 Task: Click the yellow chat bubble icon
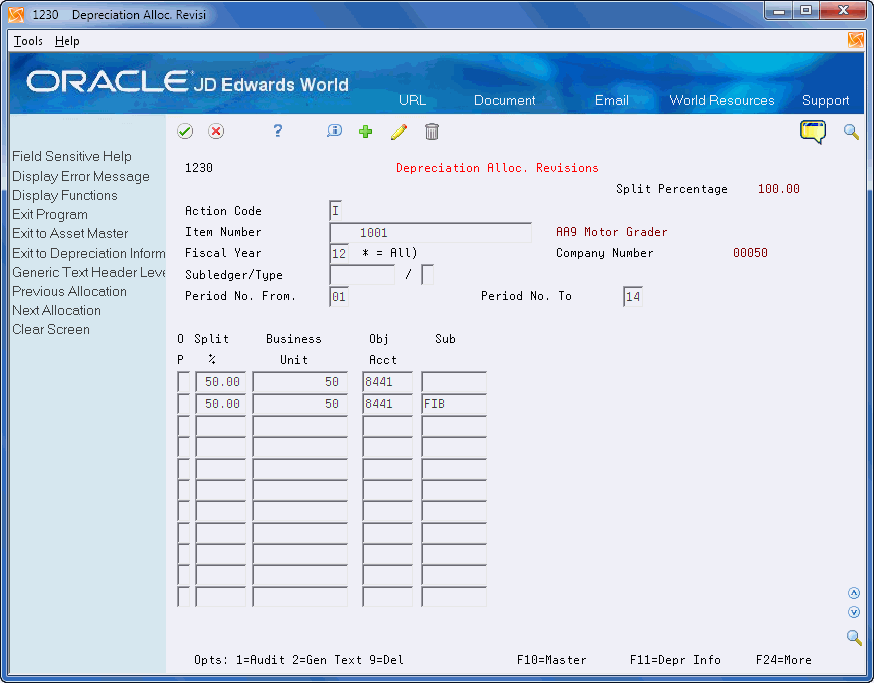813,132
